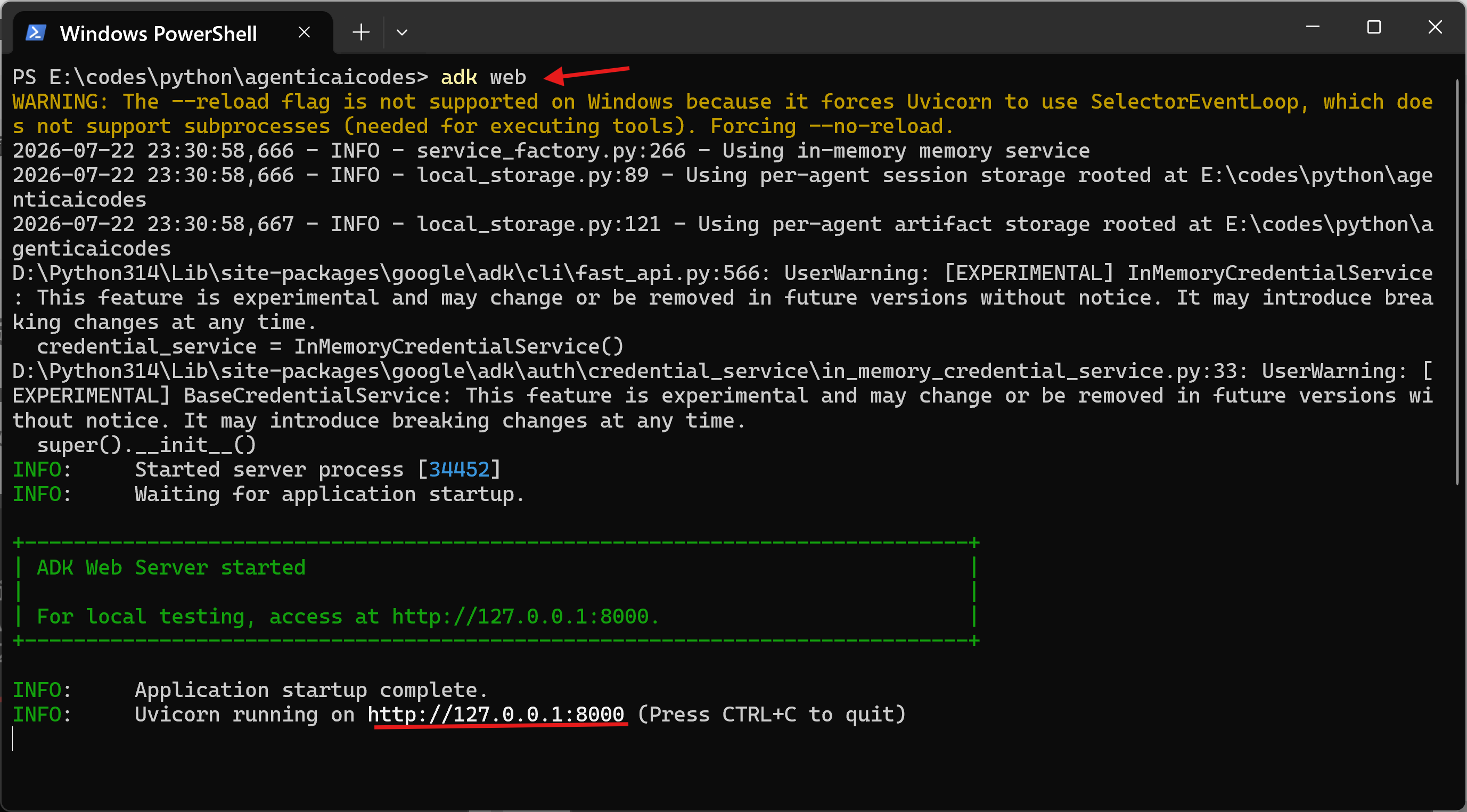
Task: Close the Windows PowerShell tab
Action: coord(304,32)
